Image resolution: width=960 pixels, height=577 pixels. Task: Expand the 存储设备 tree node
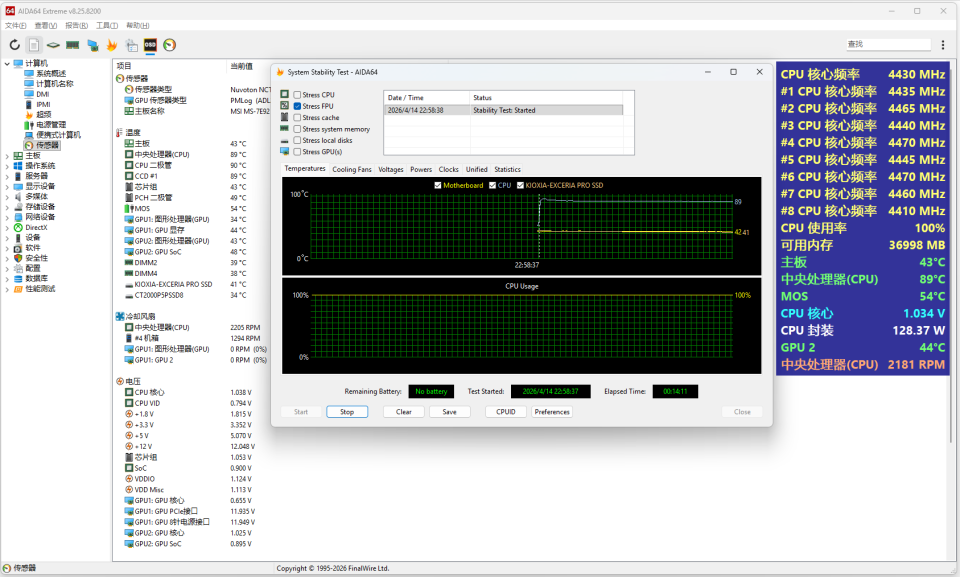pos(7,207)
